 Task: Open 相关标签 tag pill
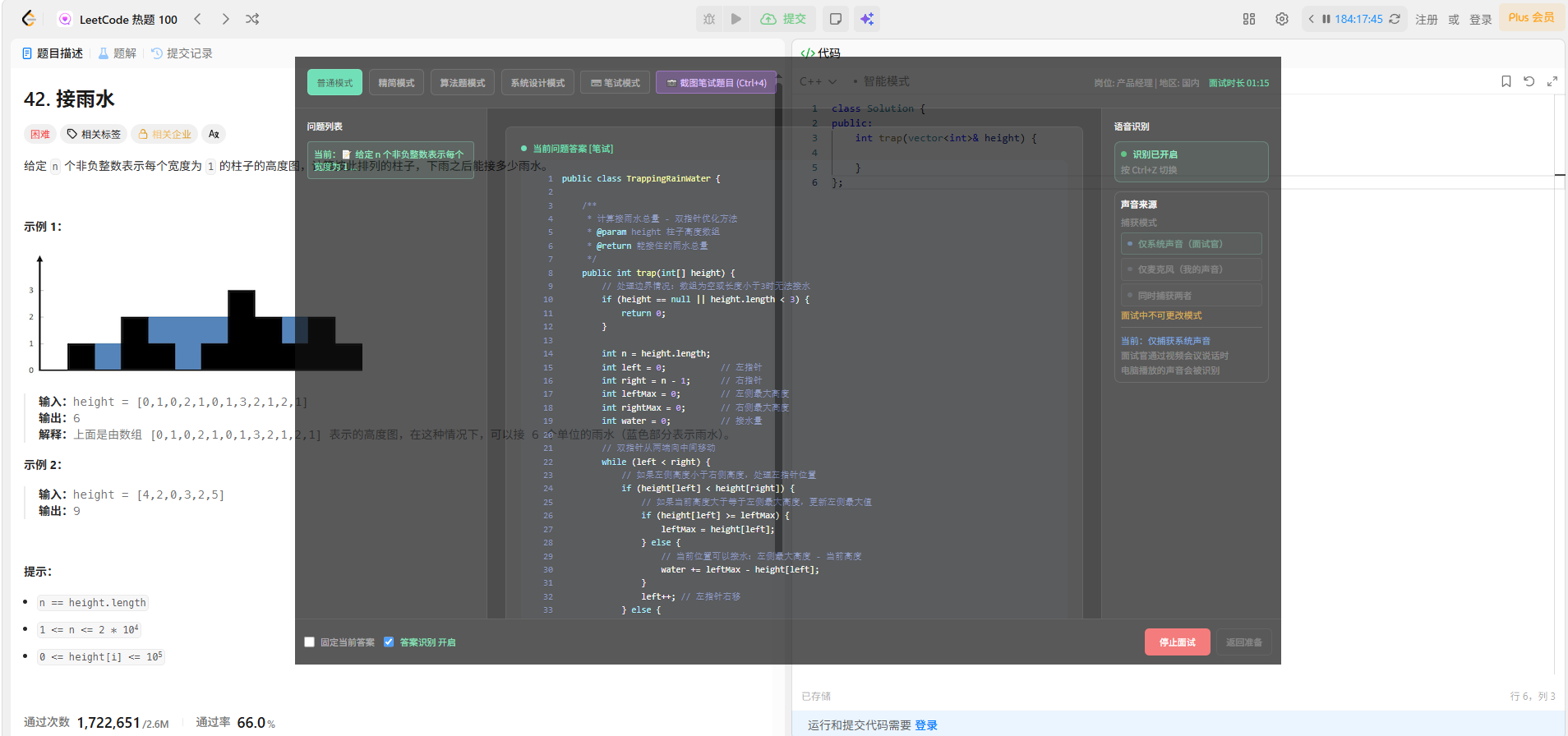click(94, 134)
